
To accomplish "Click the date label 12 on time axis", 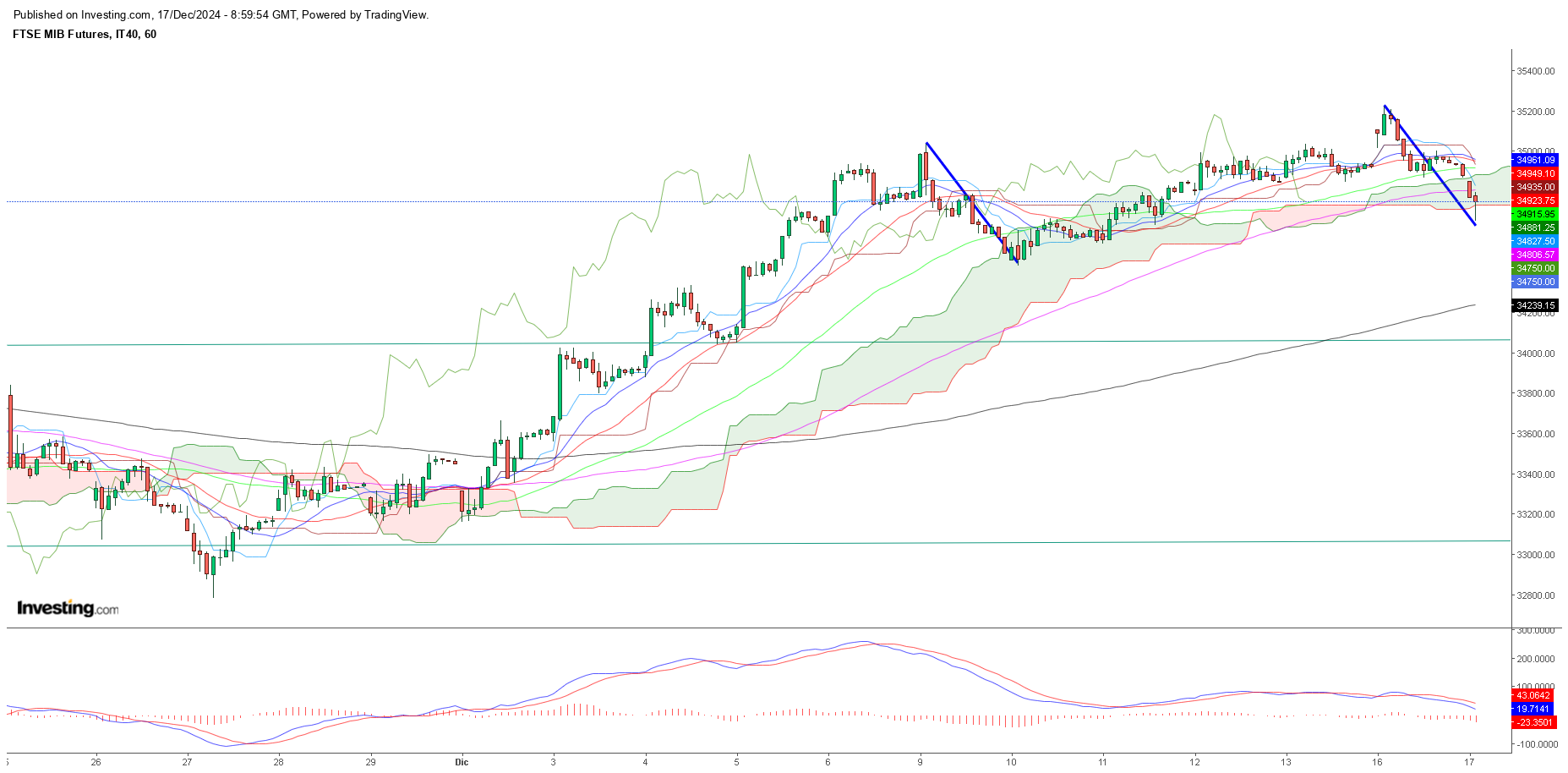I will (1194, 762).
